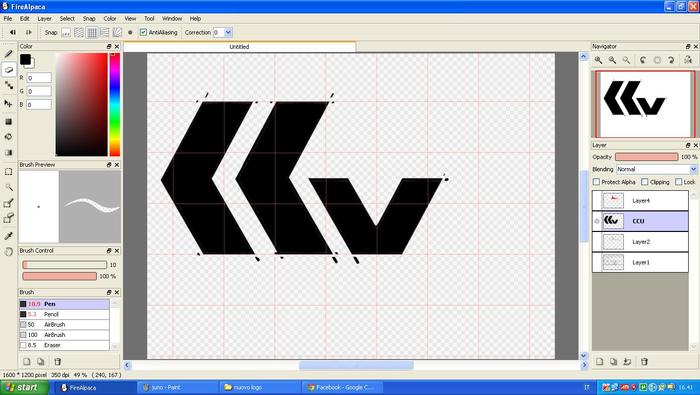Float the Brush Control panel
700x395 pixels.
click(x=109, y=251)
